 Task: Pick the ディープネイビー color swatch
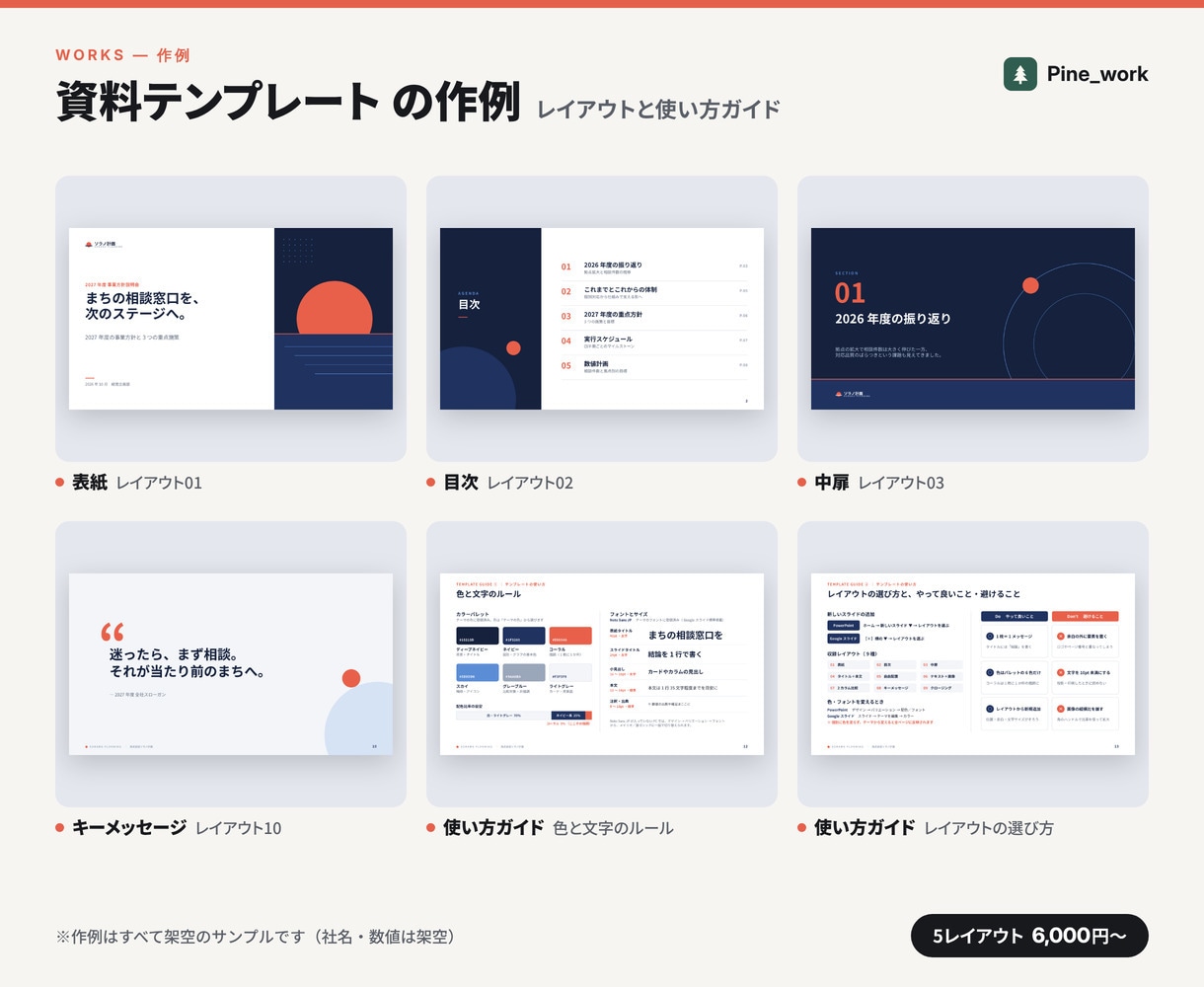pyautogui.click(x=477, y=636)
